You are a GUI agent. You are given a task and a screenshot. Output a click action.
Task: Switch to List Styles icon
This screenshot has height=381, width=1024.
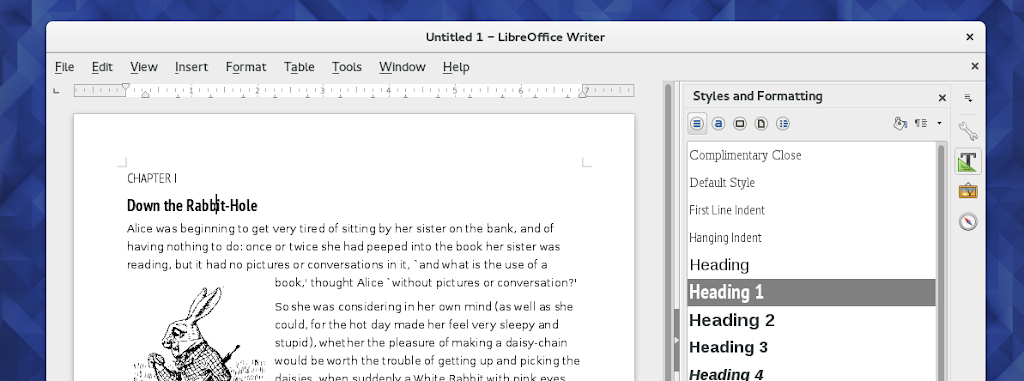click(783, 124)
